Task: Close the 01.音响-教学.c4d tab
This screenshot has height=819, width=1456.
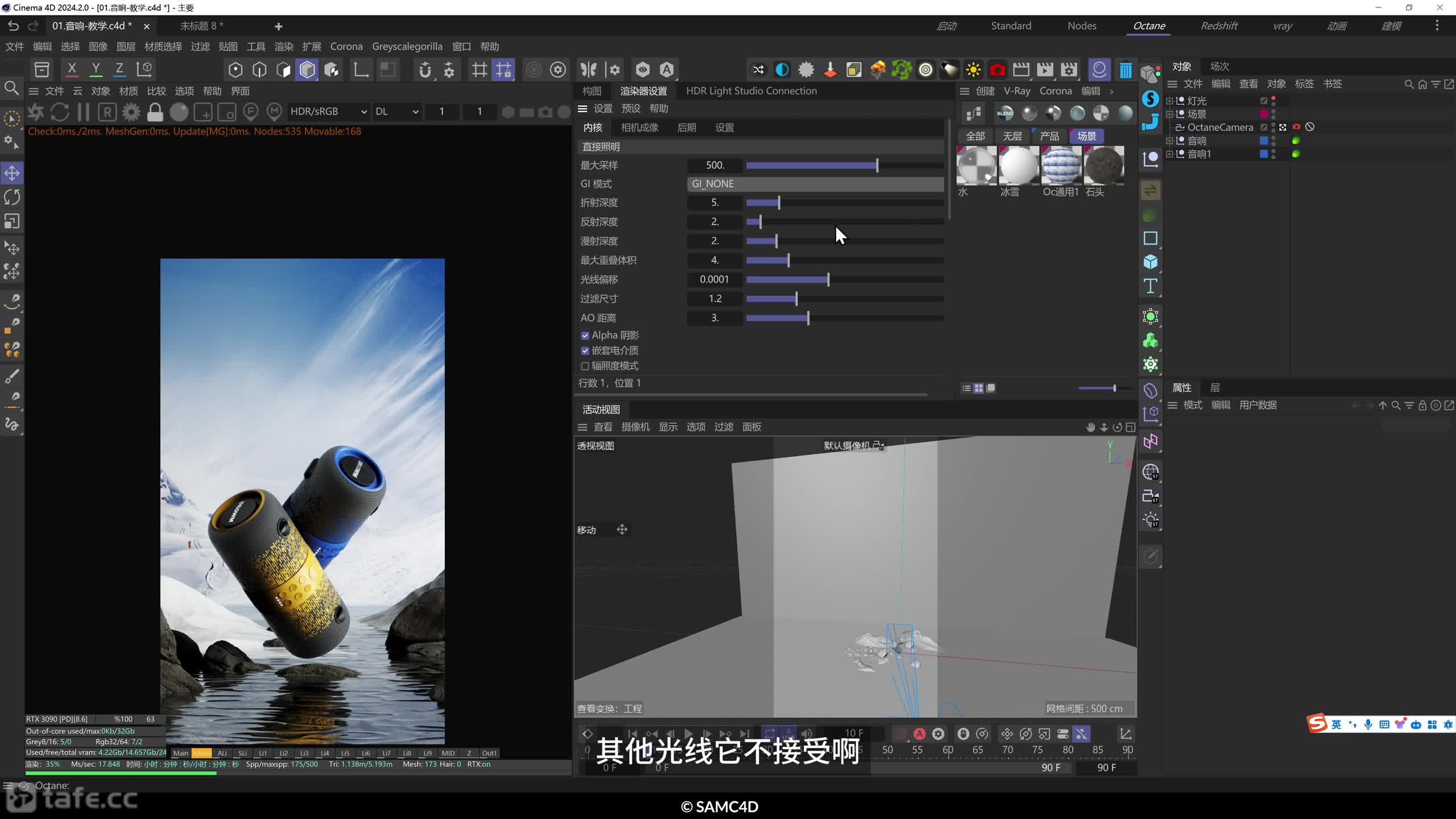Action: pyautogui.click(x=146, y=26)
